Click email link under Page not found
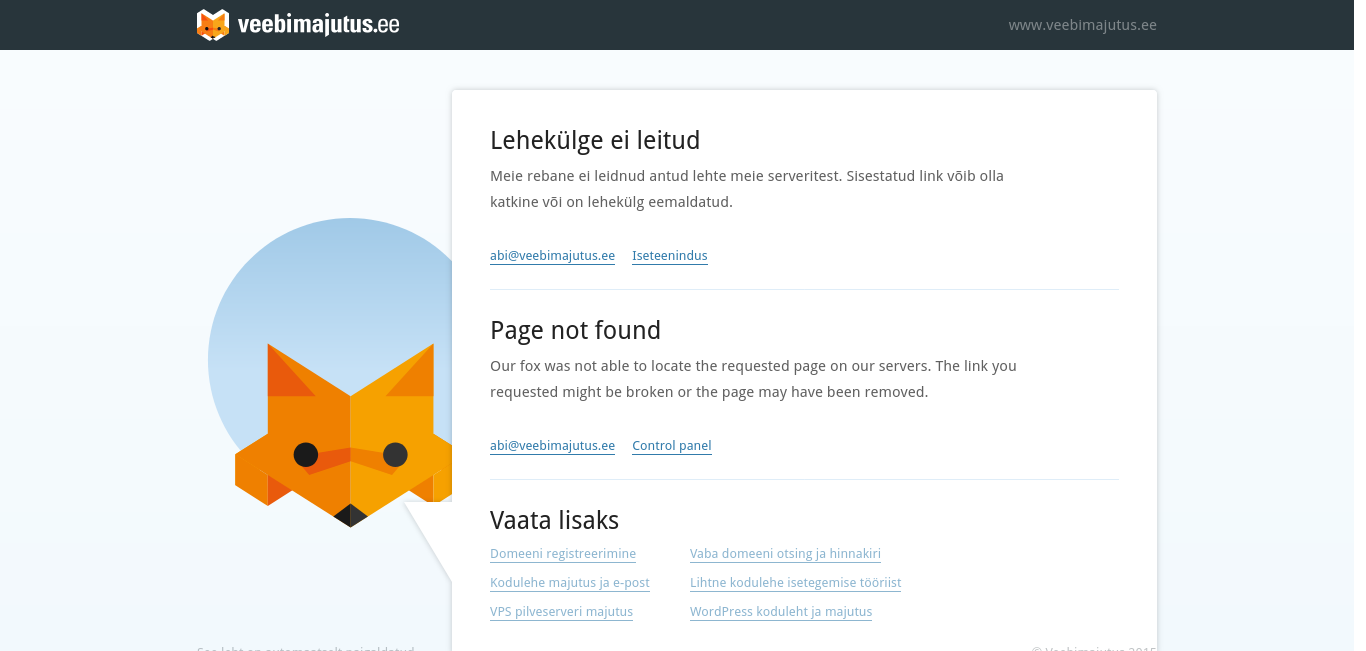 click(552, 446)
